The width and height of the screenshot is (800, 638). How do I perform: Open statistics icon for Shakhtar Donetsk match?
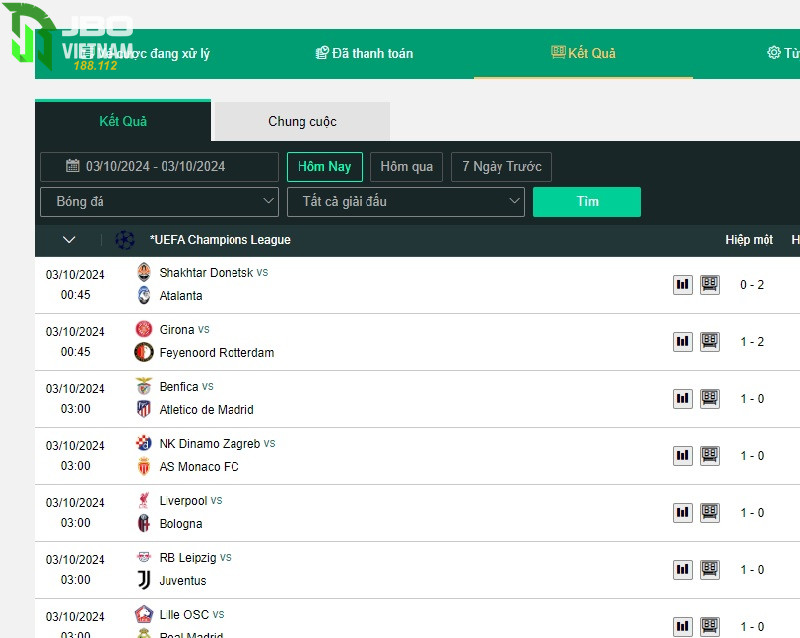683,285
